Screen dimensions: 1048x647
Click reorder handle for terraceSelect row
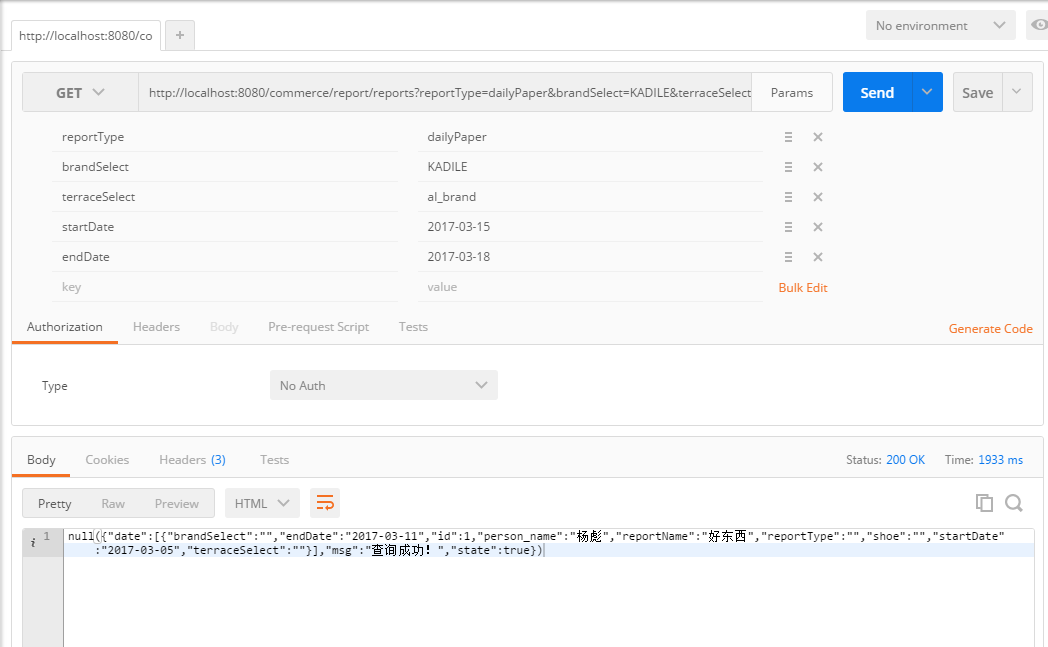coord(789,197)
